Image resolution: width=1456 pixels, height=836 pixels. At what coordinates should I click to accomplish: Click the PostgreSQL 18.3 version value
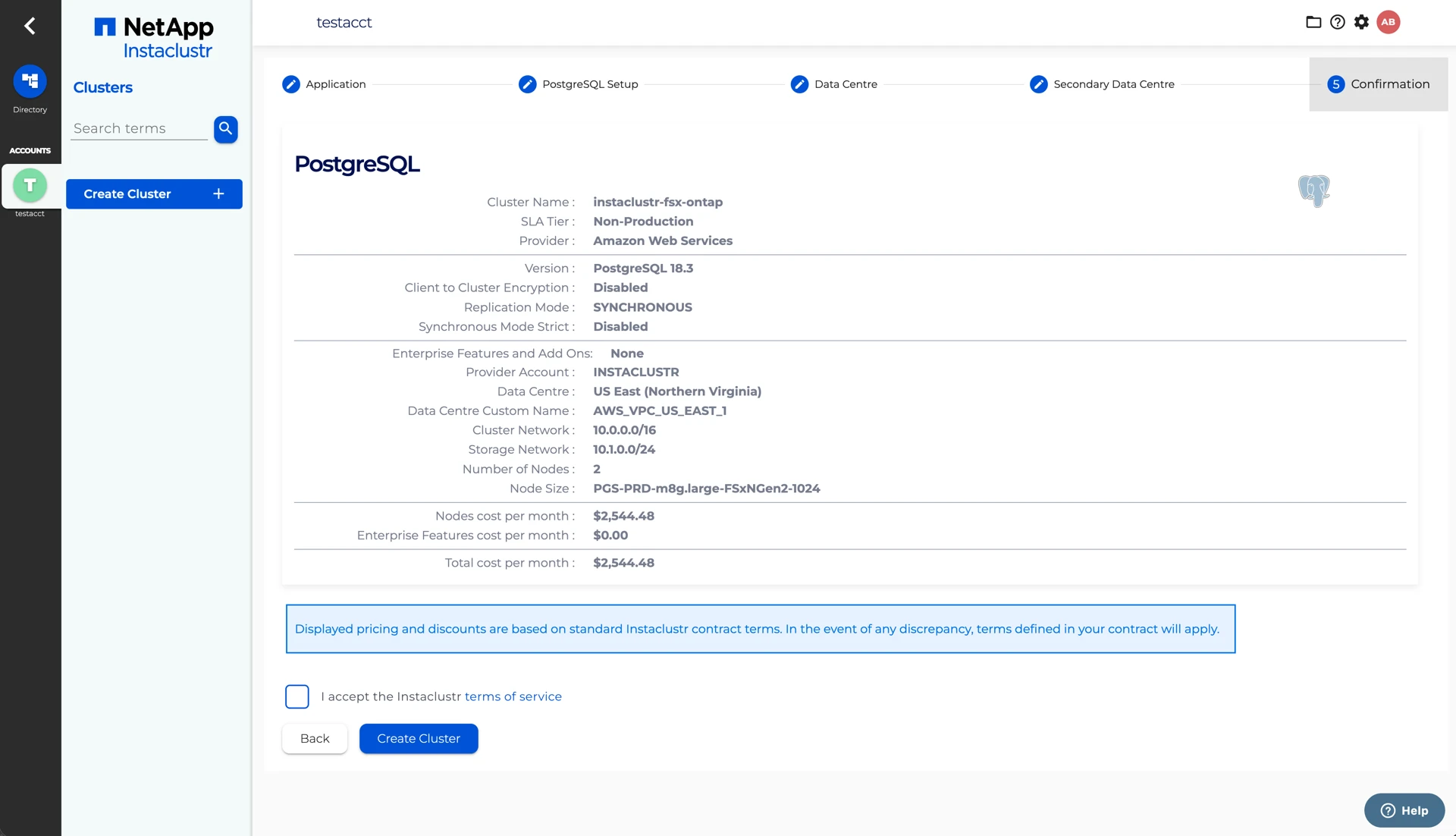(x=643, y=269)
